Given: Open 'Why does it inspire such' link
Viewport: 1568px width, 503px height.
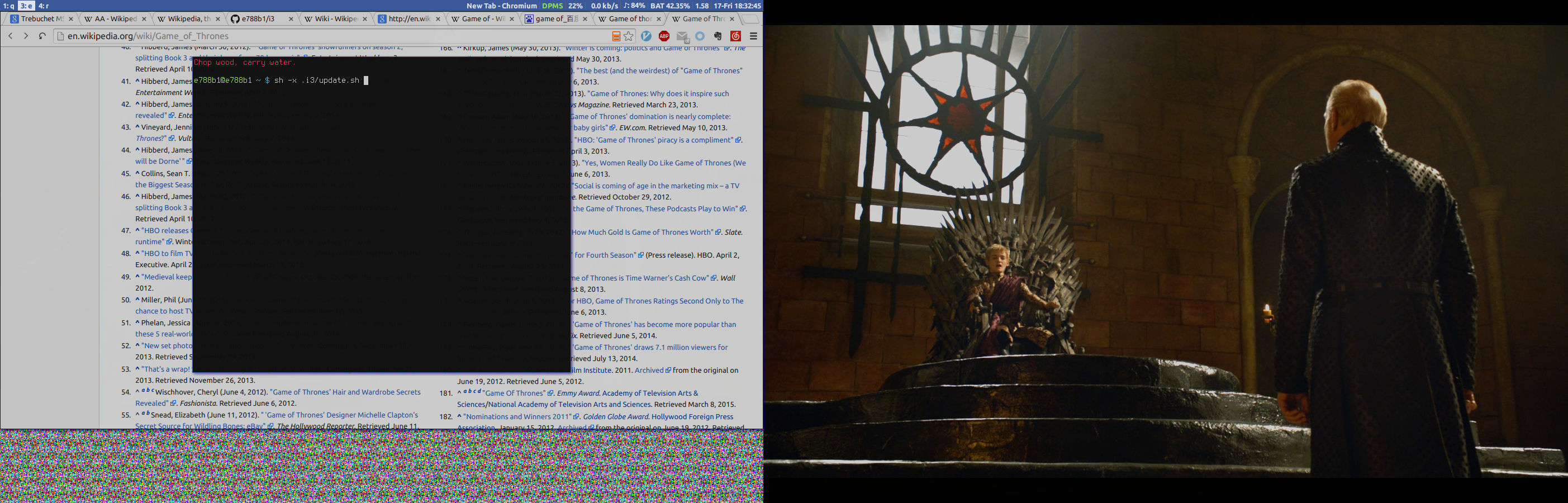Looking at the screenshot, I should [x=658, y=94].
